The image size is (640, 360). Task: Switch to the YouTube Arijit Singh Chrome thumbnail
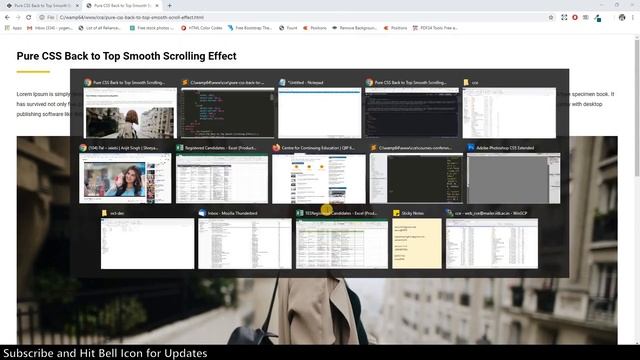125,178
